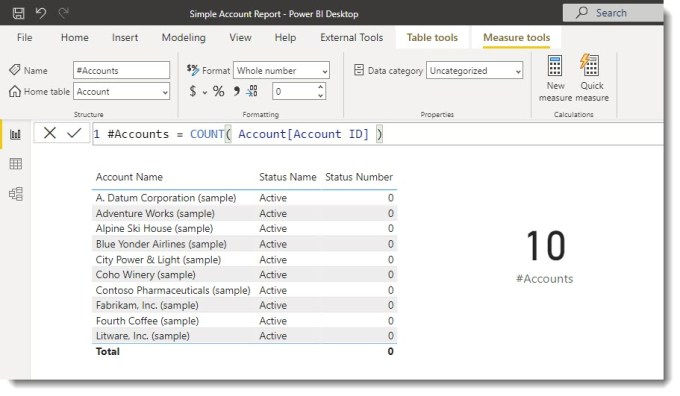Cancel the formula with X icon

pos(50,133)
